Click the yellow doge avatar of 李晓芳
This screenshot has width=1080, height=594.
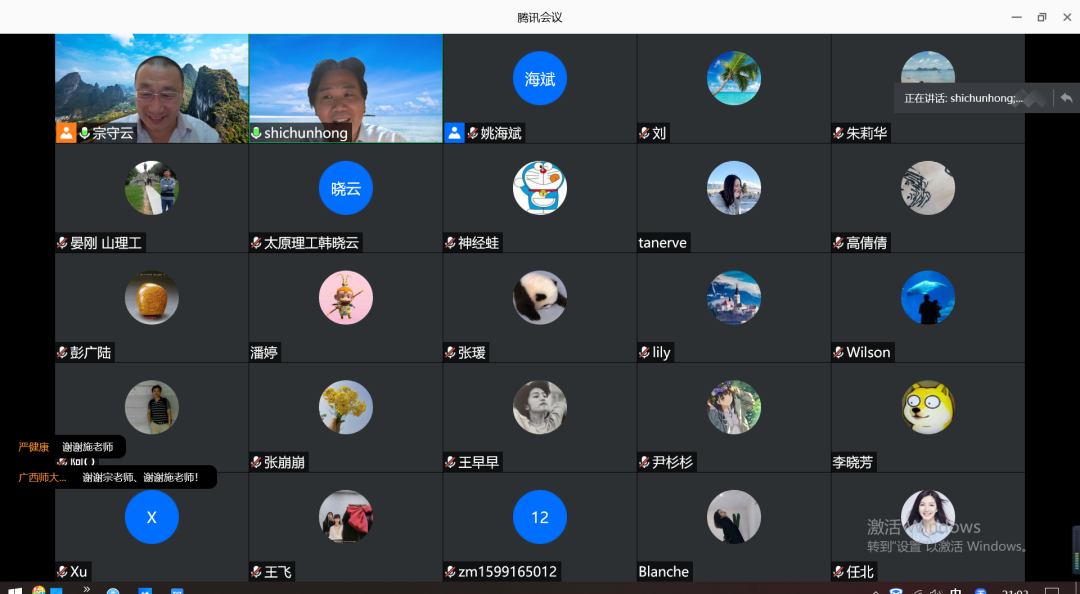click(928, 407)
